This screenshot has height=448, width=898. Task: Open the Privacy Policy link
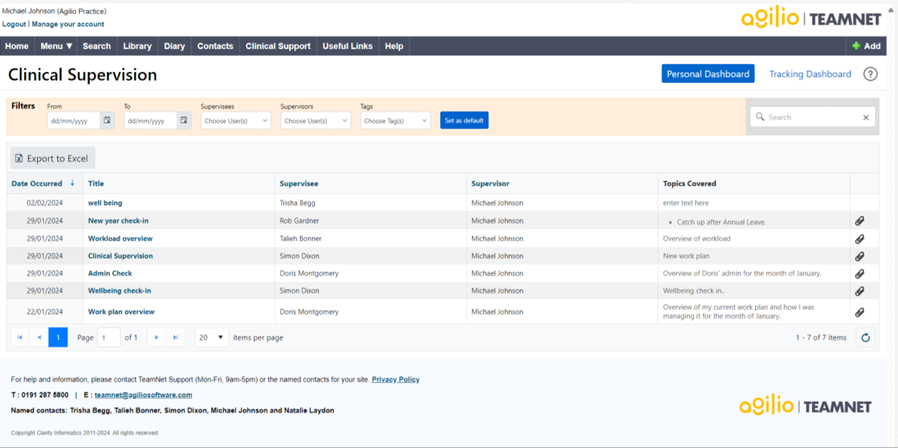(x=395, y=379)
